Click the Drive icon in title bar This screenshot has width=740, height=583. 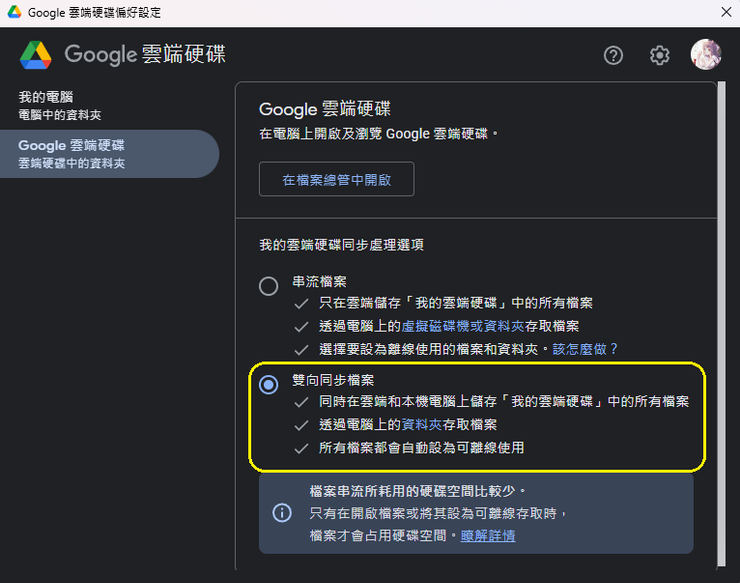(14, 12)
